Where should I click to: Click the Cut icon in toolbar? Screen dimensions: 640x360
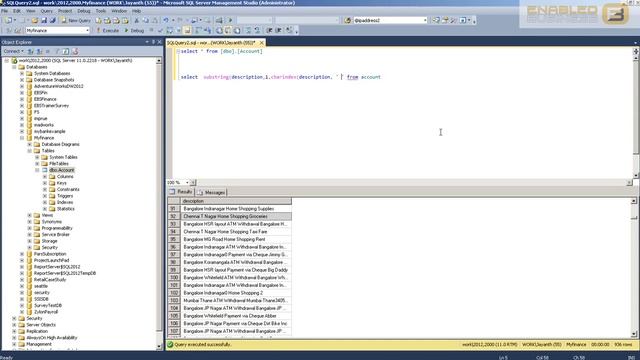137,20
